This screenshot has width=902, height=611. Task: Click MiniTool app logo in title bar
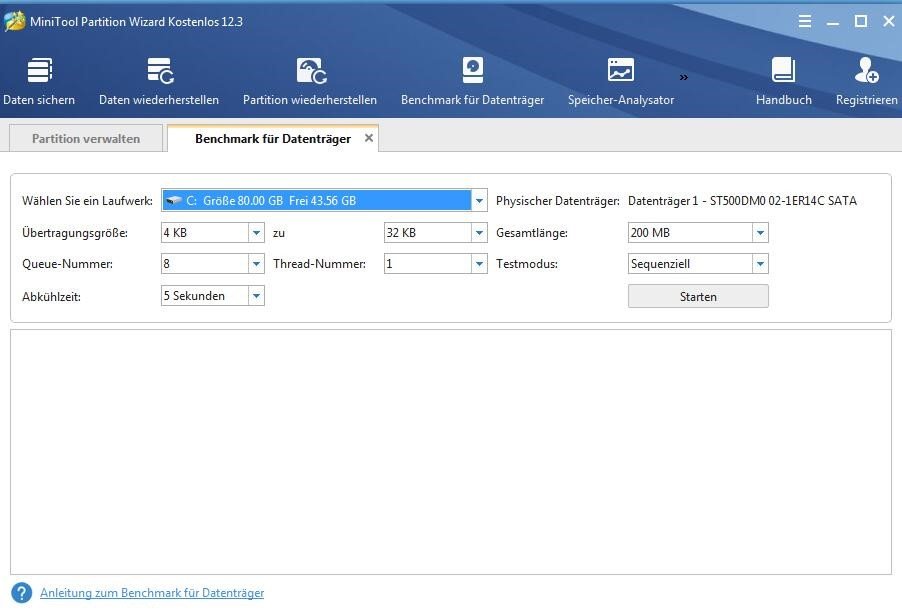point(14,21)
